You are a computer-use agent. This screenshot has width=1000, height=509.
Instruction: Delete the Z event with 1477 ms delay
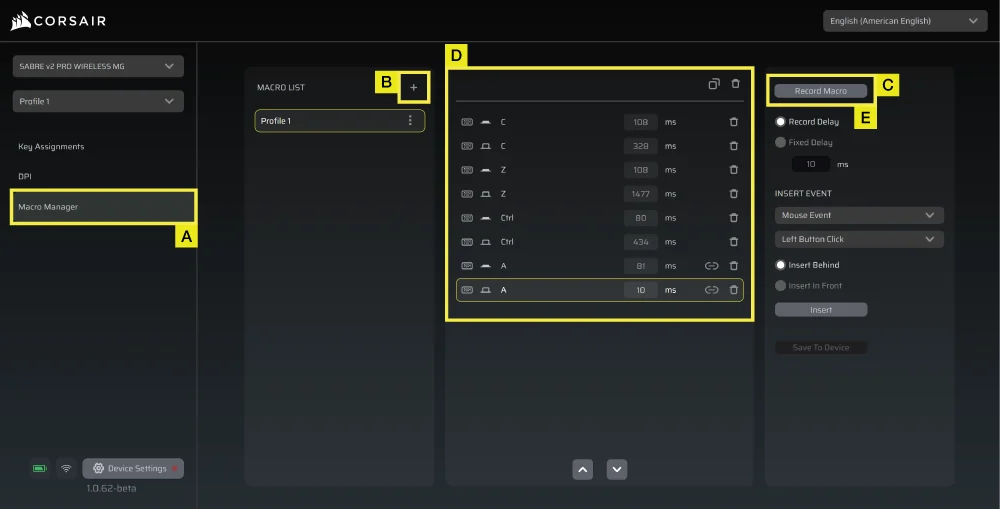tap(733, 194)
